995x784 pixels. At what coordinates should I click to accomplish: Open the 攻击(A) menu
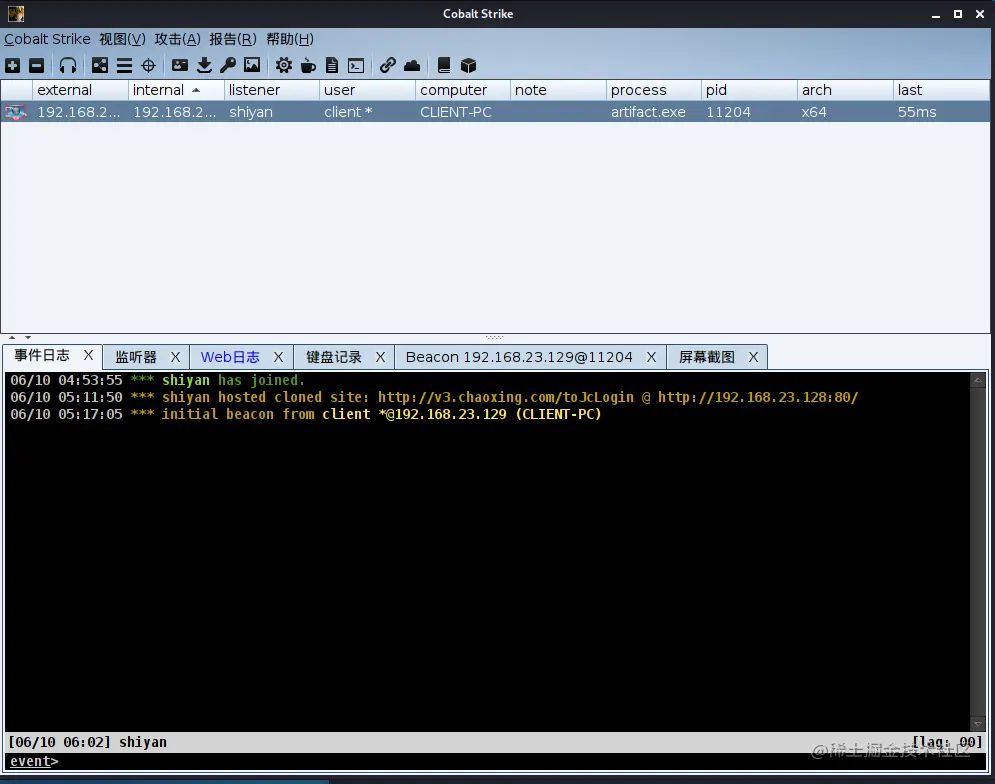pos(177,39)
